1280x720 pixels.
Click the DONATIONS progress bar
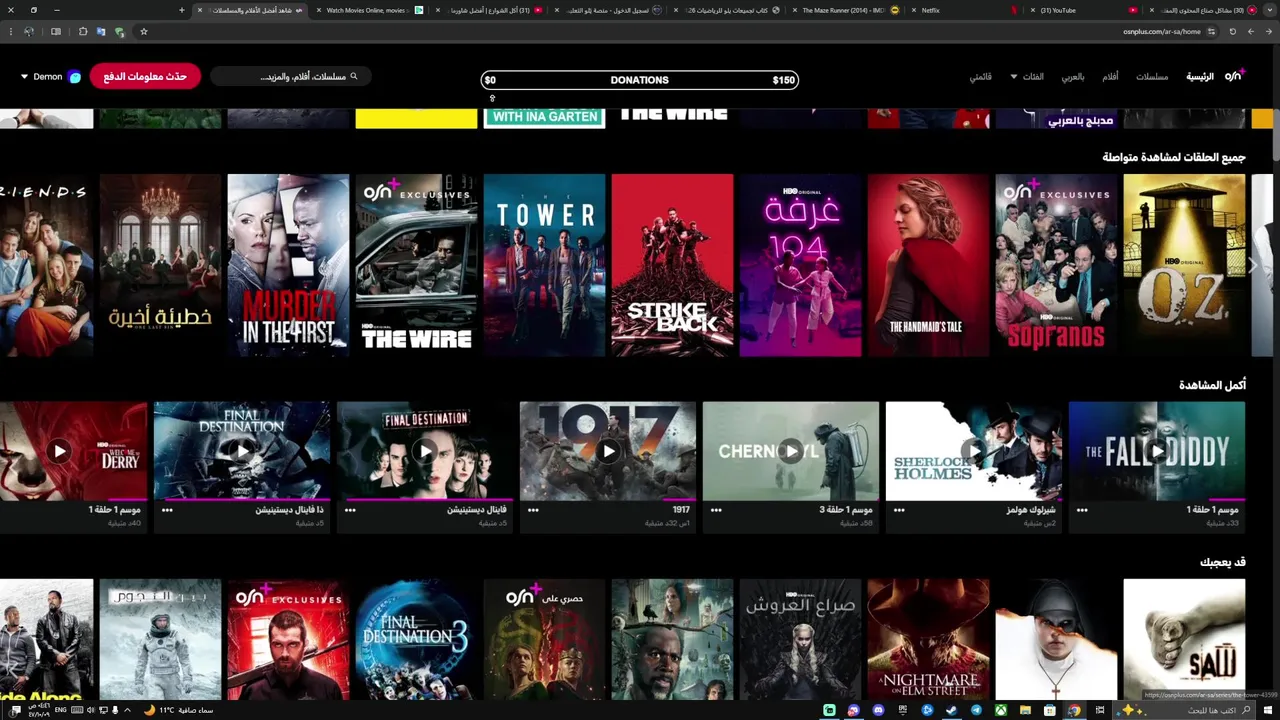coord(640,80)
